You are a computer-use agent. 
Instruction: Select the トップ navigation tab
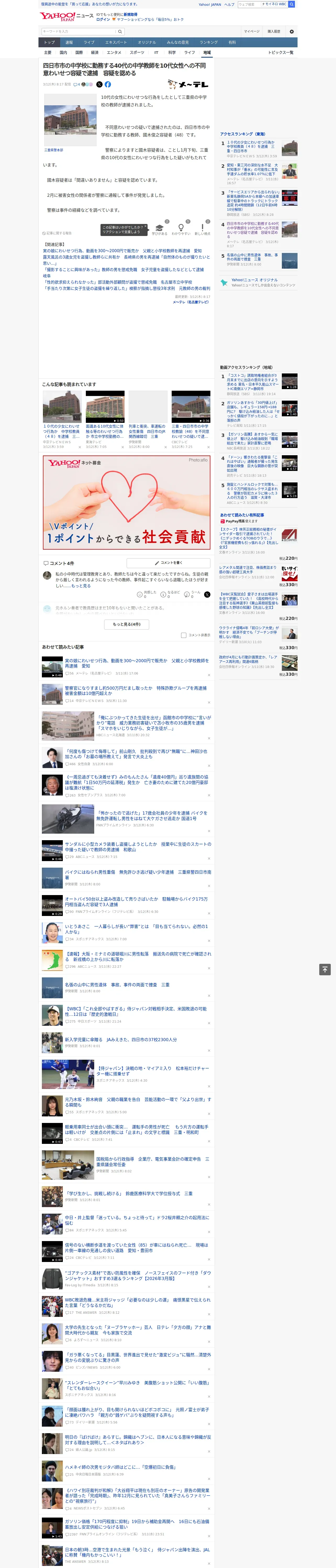(49, 43)
